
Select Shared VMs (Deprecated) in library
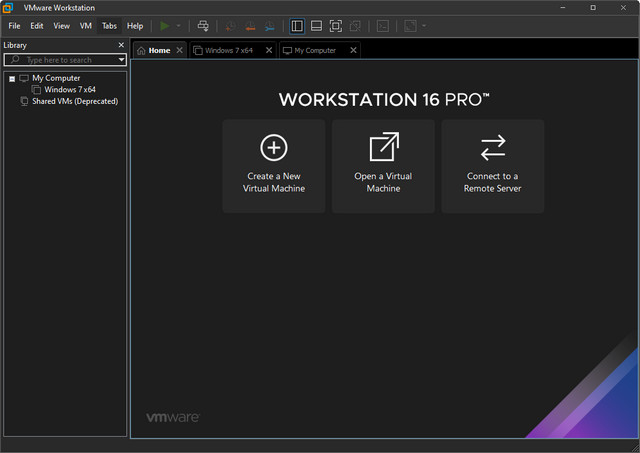74,102
